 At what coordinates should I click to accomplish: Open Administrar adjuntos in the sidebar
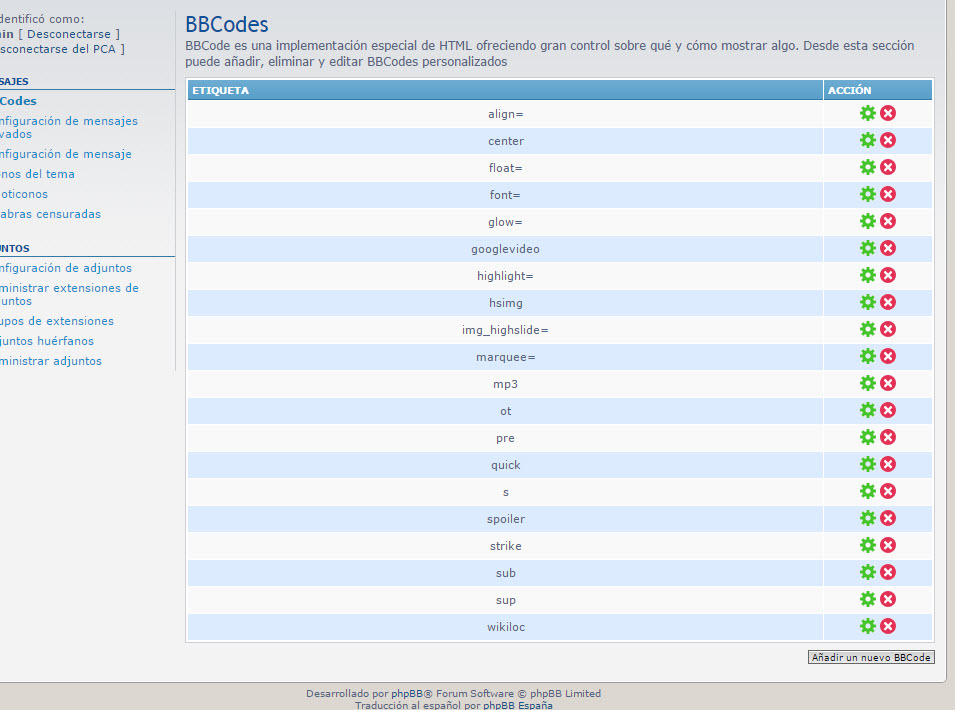pyautogui.click(x=51, y=361)
